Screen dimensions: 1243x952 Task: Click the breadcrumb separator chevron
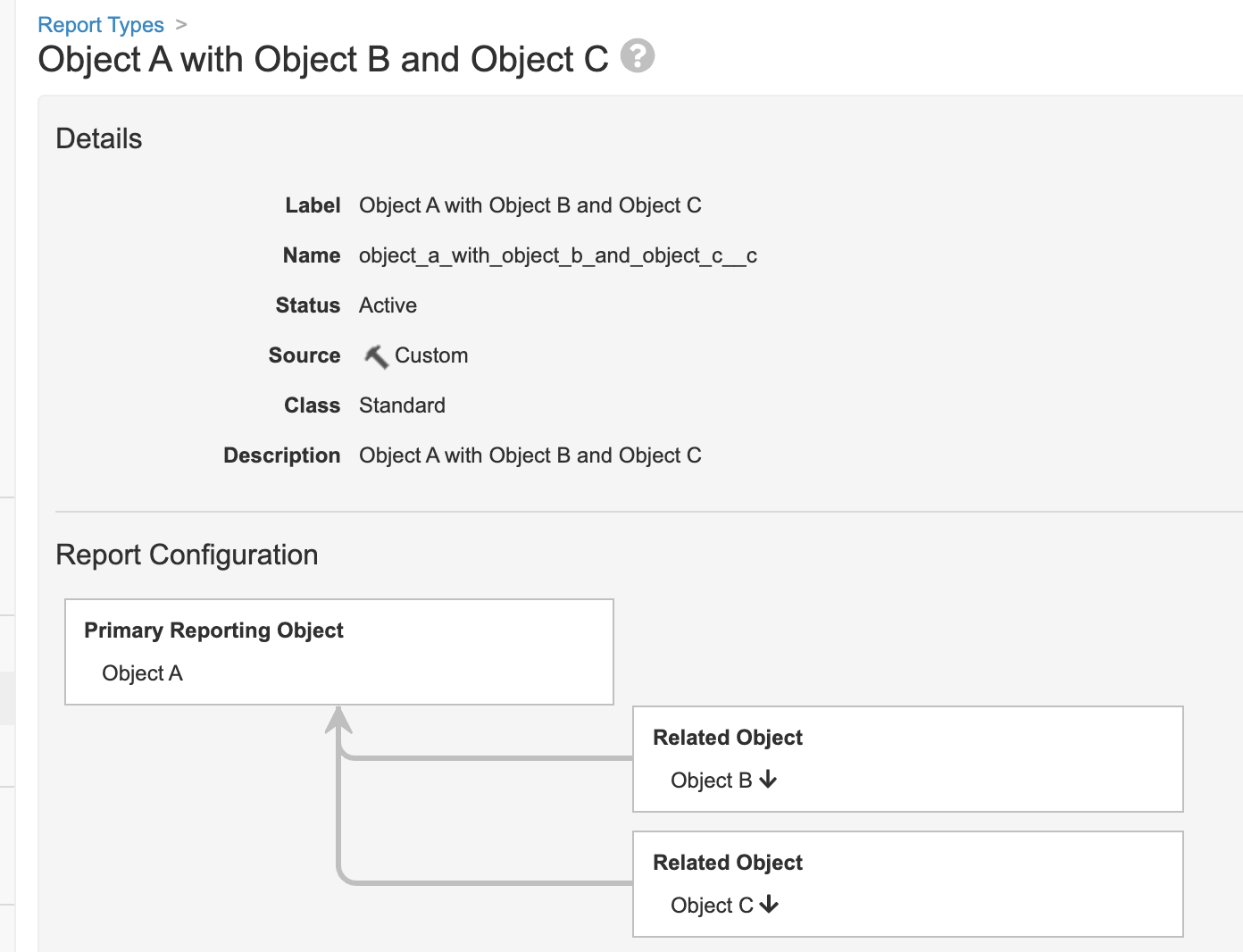pyautogui.click(x=181, y=25)
